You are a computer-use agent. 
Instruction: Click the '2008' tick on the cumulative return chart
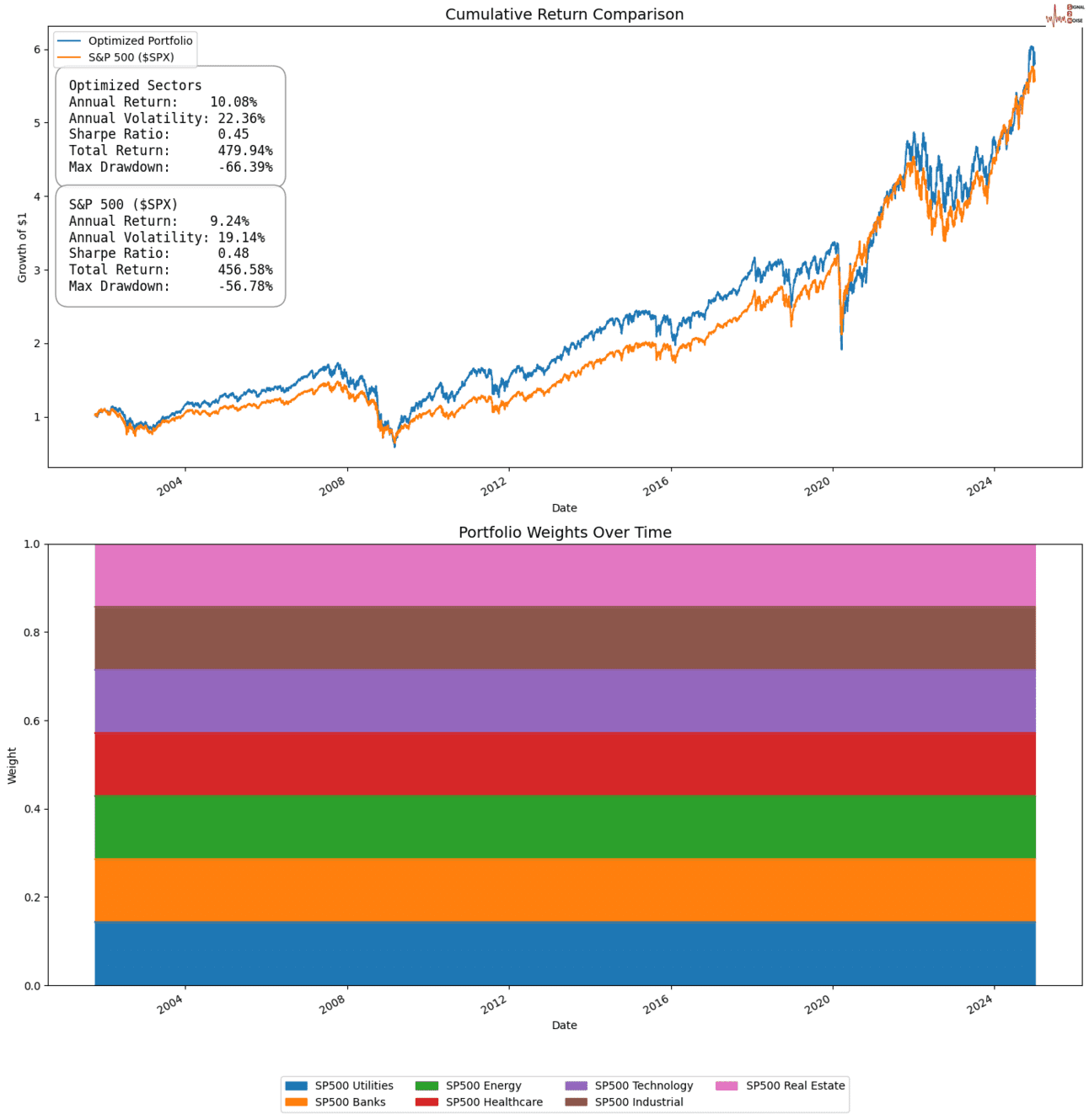click(x=333, y=485)
